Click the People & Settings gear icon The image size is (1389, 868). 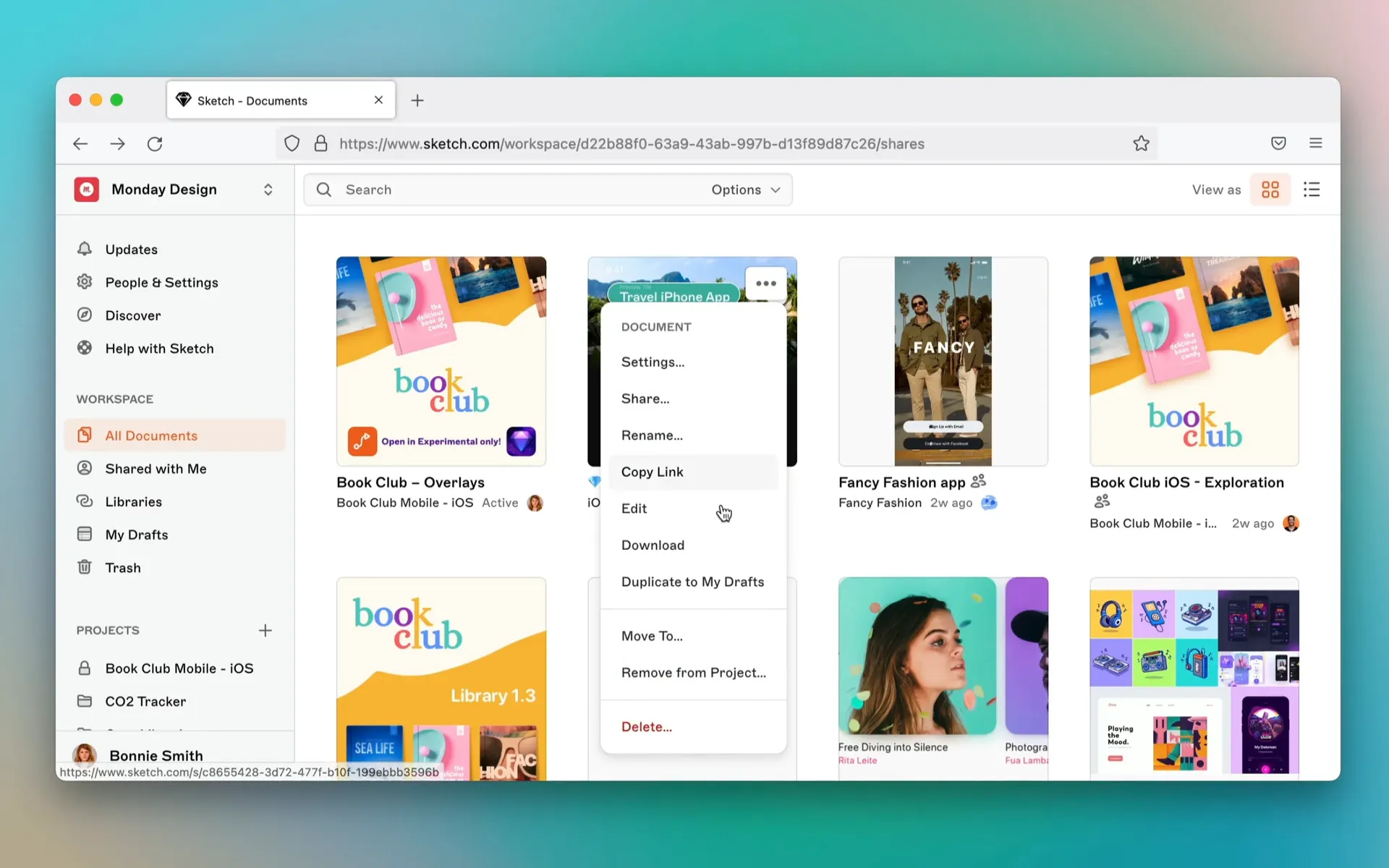85,282
